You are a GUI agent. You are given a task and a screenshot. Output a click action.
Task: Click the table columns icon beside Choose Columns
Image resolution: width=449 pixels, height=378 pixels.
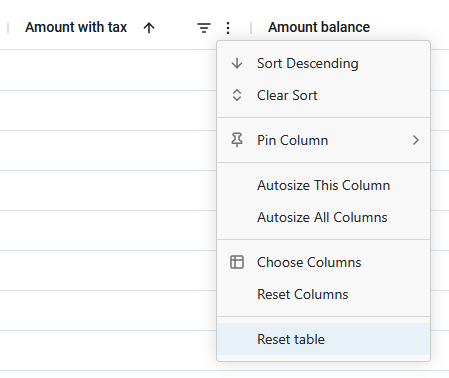tap(237, 262)
